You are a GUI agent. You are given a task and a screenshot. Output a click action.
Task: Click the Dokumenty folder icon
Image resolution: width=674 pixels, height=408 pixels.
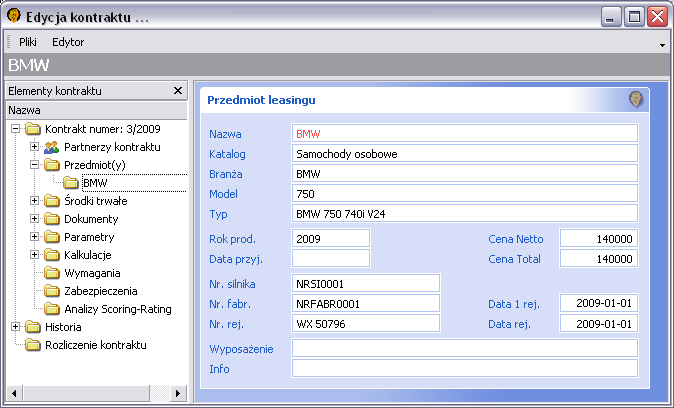[51, 219]
